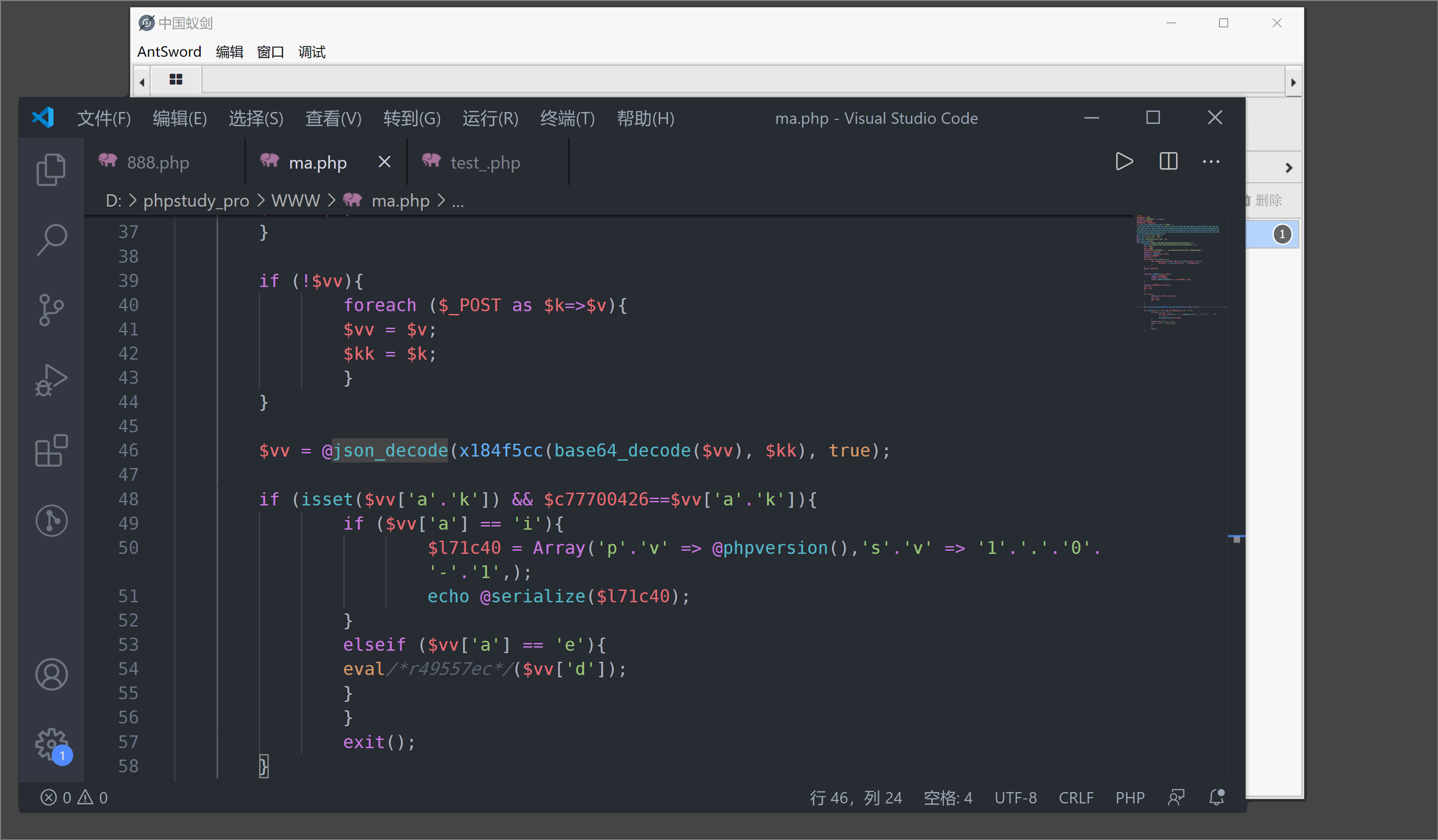Open the Git Graph sidebar icon
The height and width of the screenshot is (840, 1438).
point(51,521)
